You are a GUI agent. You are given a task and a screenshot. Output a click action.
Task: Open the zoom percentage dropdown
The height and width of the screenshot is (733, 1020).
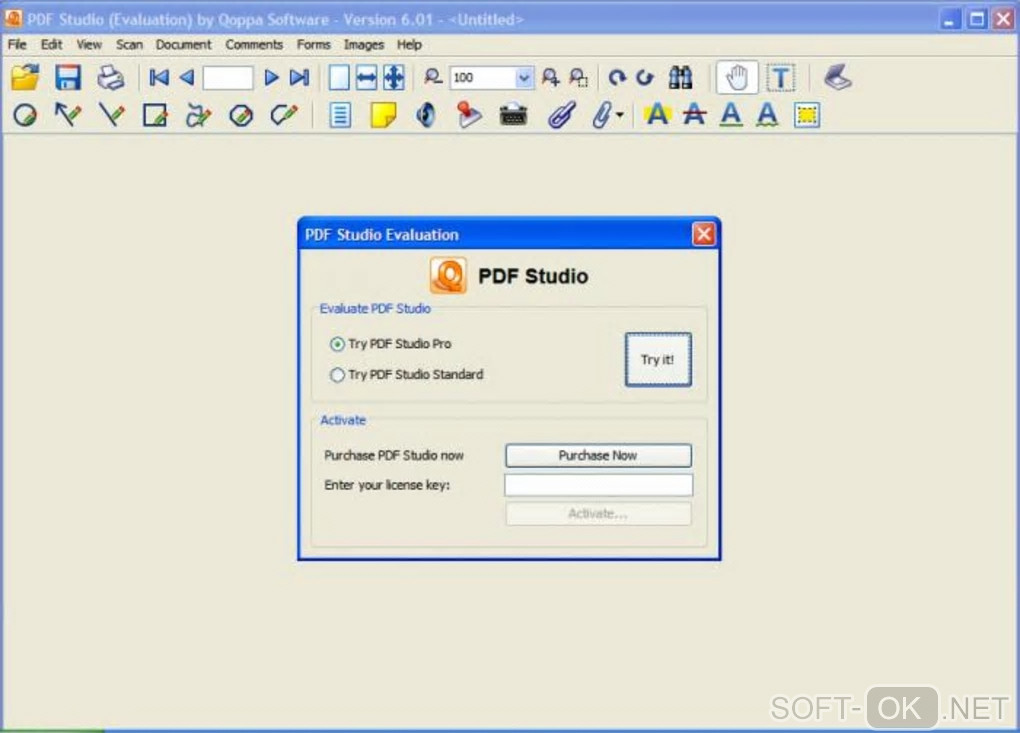click(x=524, y=78)
